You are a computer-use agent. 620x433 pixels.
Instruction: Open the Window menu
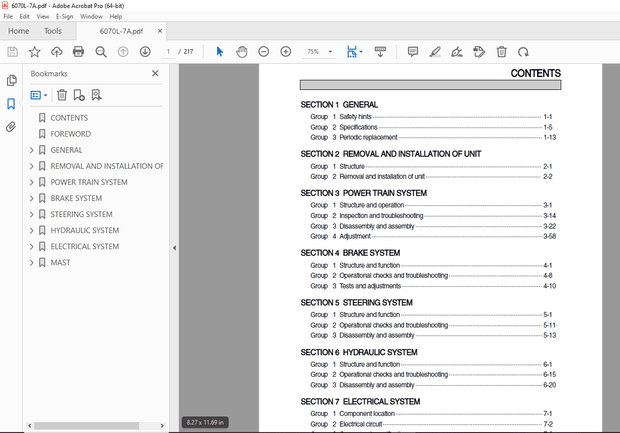pos(91,17)
